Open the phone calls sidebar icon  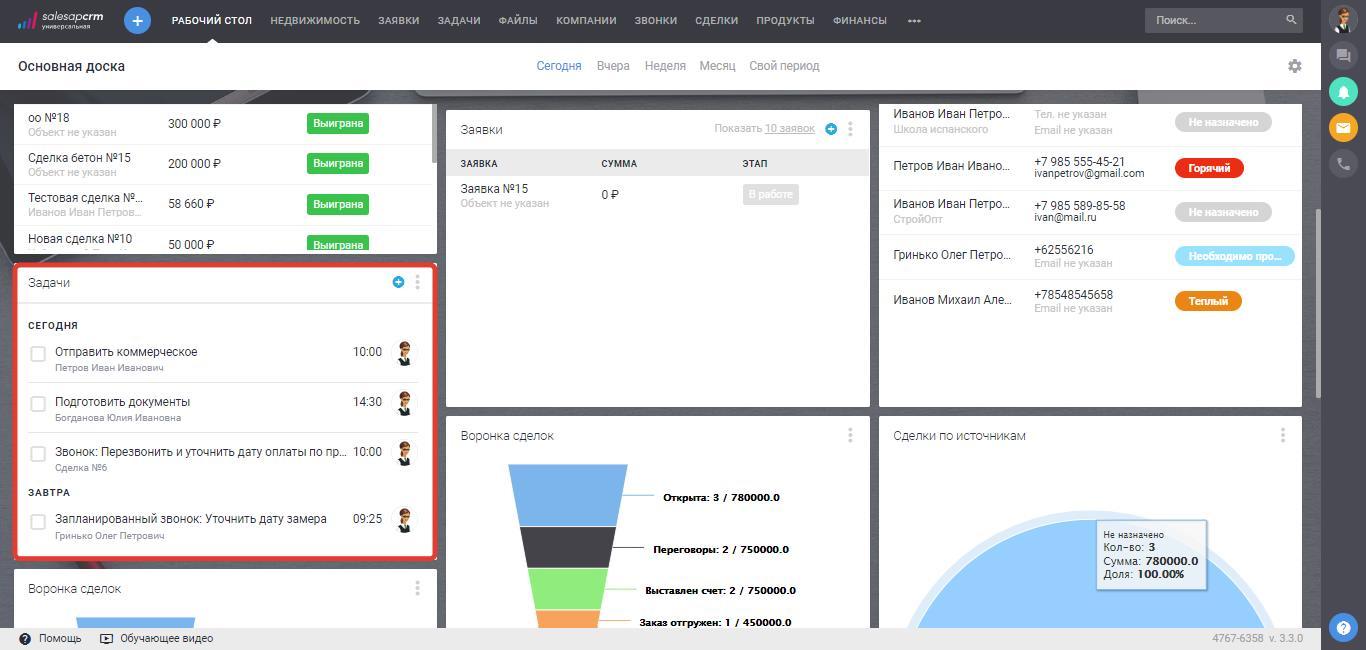(1343, 163)
